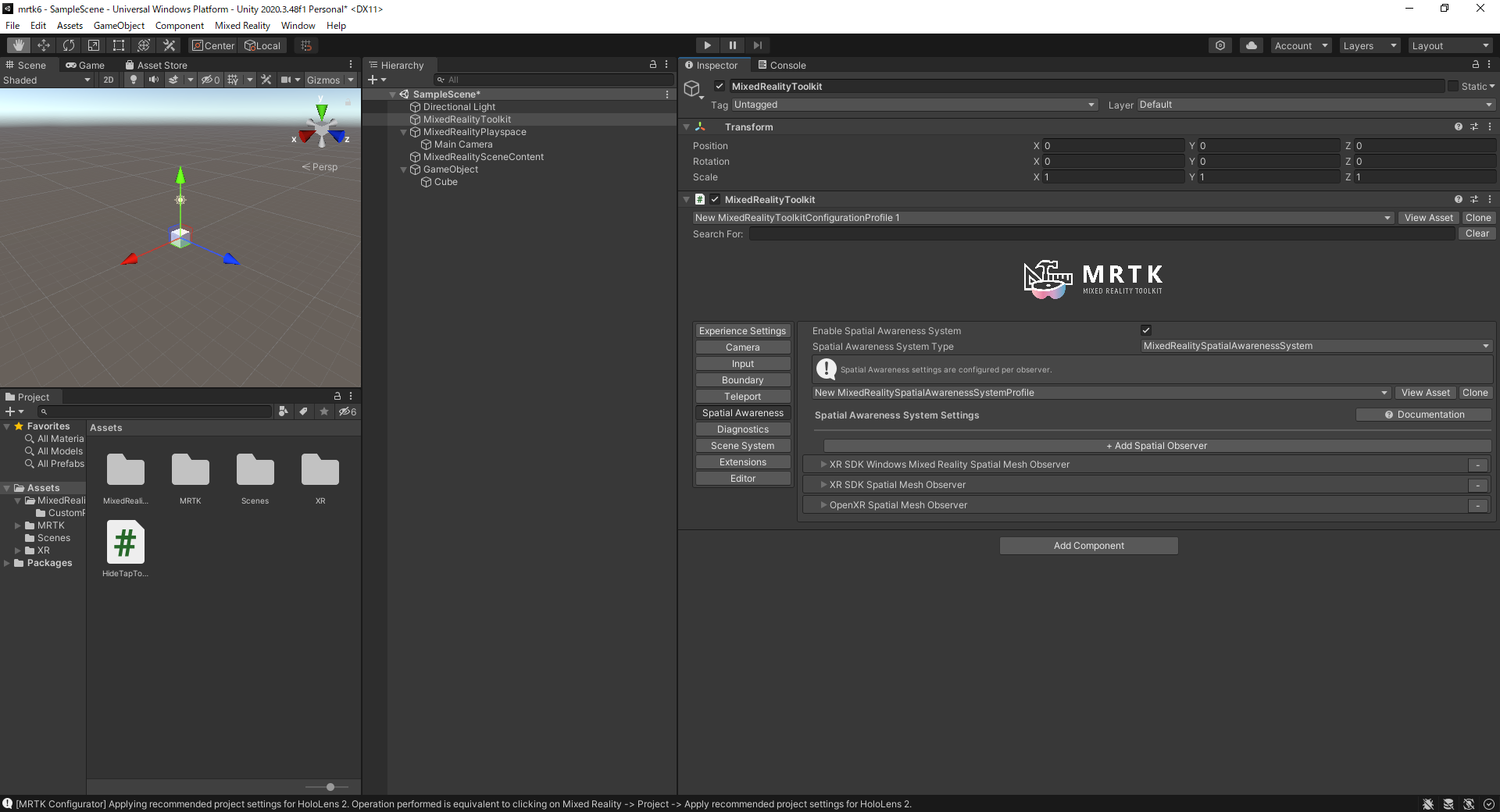The image size is (1500, 812).
Task: Select Directional Light in Hierarchy
Action: [x=459, y=107]
